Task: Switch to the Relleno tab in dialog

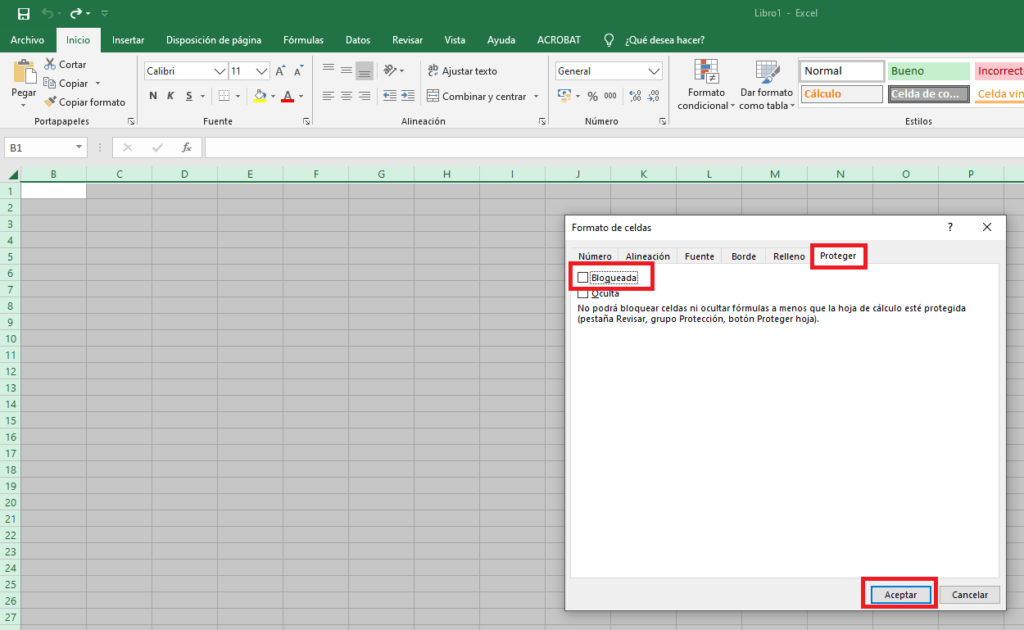Action: [788, 256]
